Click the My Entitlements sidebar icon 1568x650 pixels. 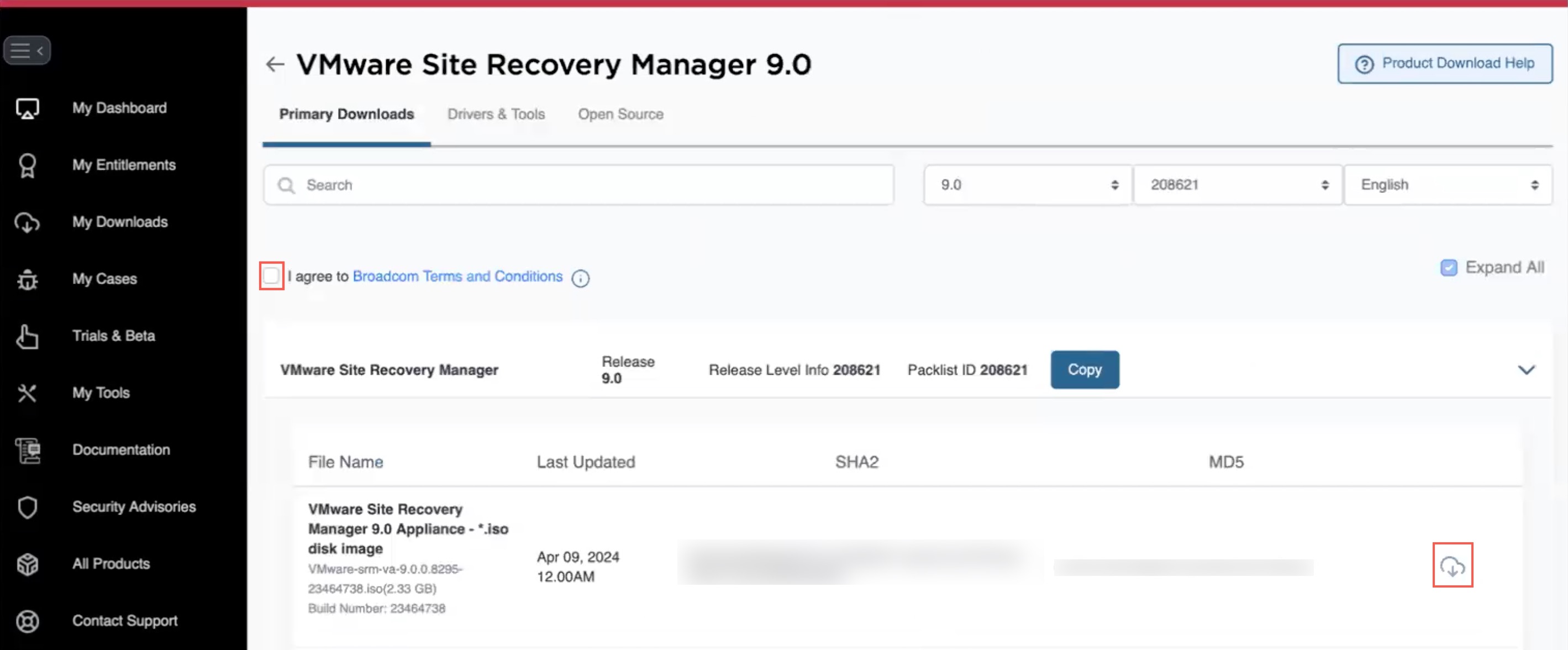(x=27, y=165)
